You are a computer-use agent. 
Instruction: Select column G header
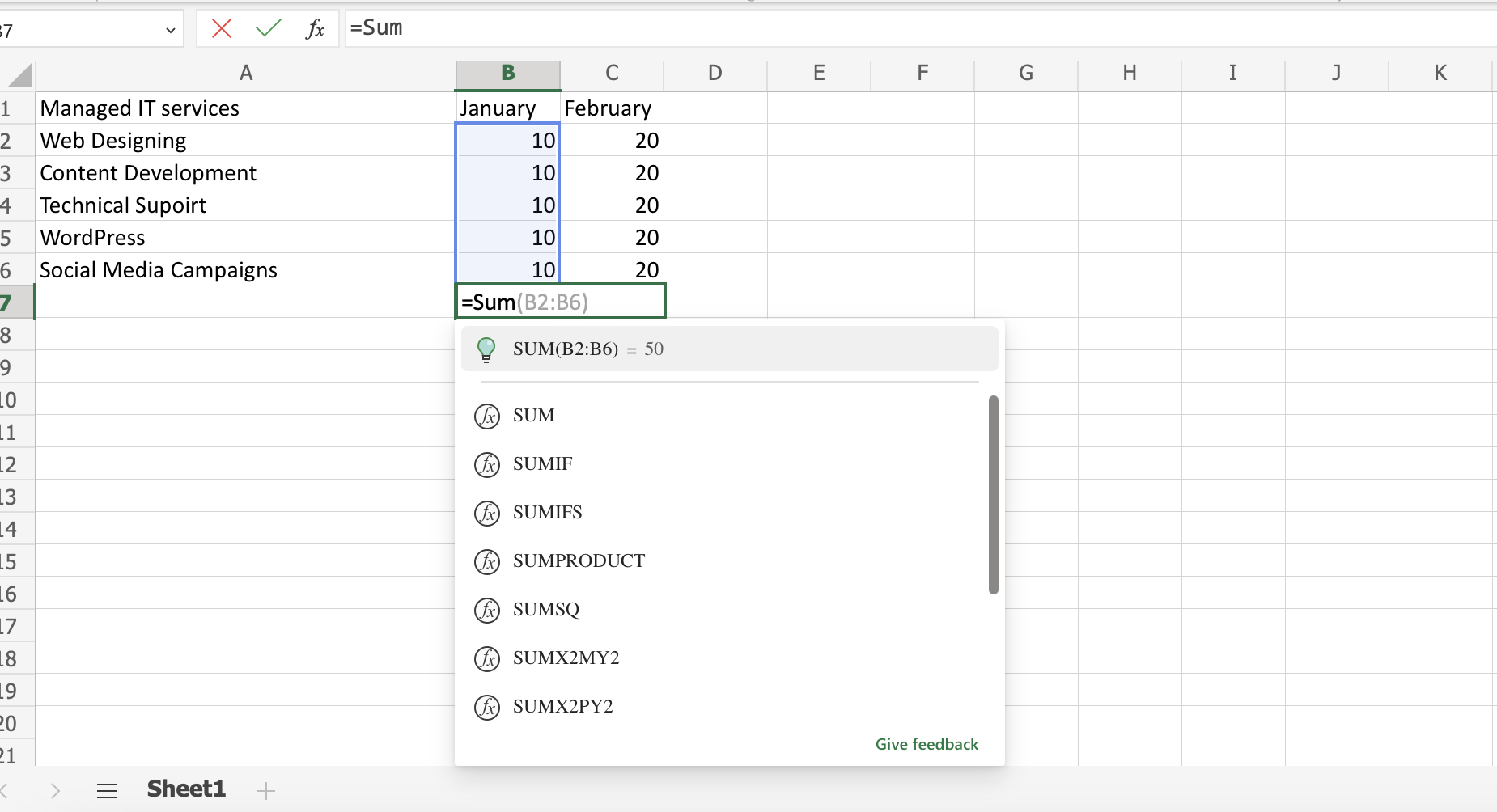click(x=1026, y=74)
